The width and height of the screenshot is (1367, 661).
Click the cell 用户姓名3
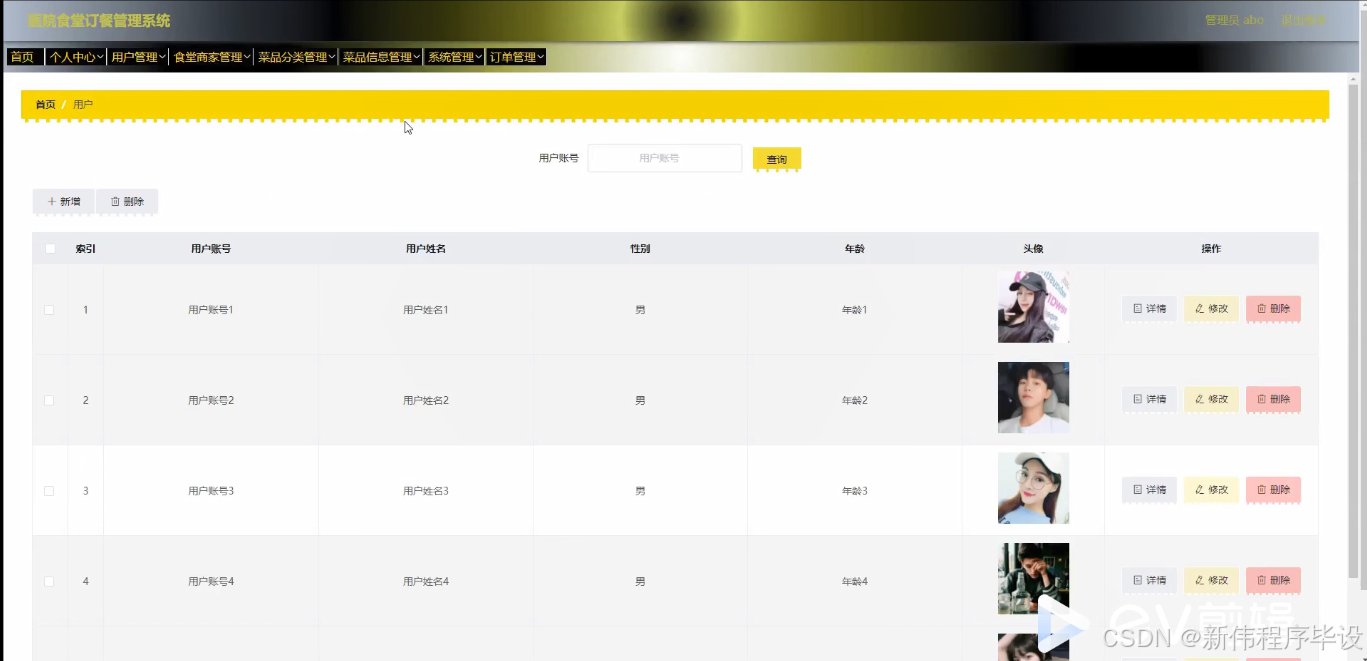tap(426, 491)
